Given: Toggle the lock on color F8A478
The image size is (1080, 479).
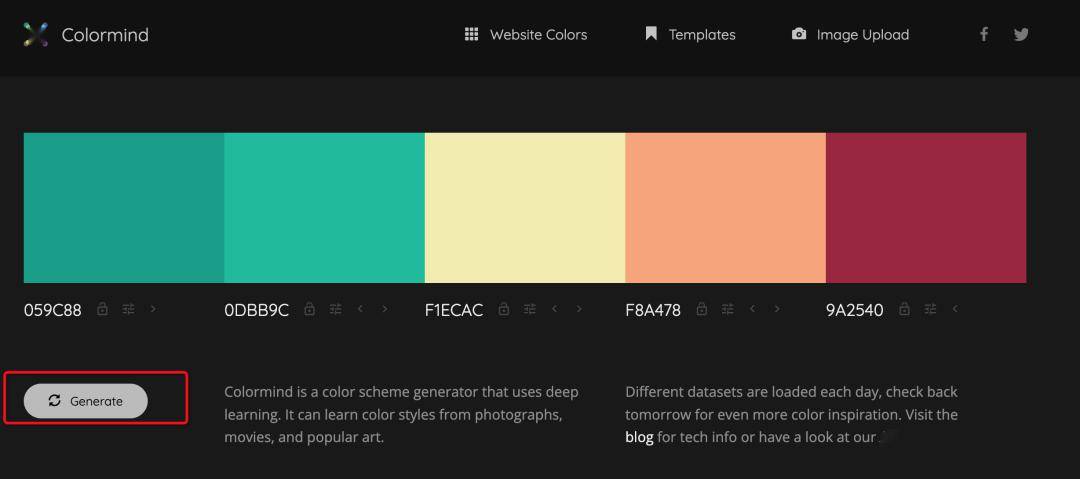Looking at the screenshot, I should [x=702, y=309].
